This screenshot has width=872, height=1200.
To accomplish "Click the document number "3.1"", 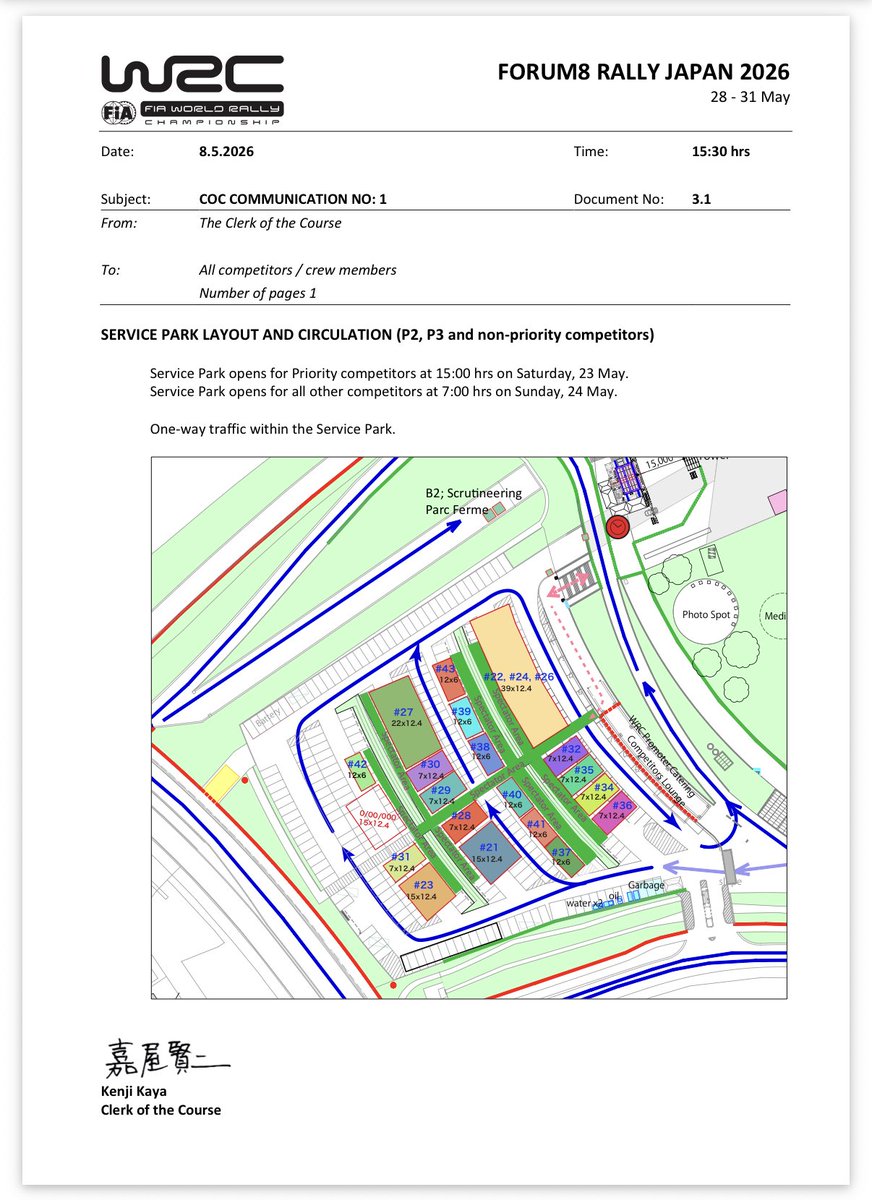I will pos(701,199).
